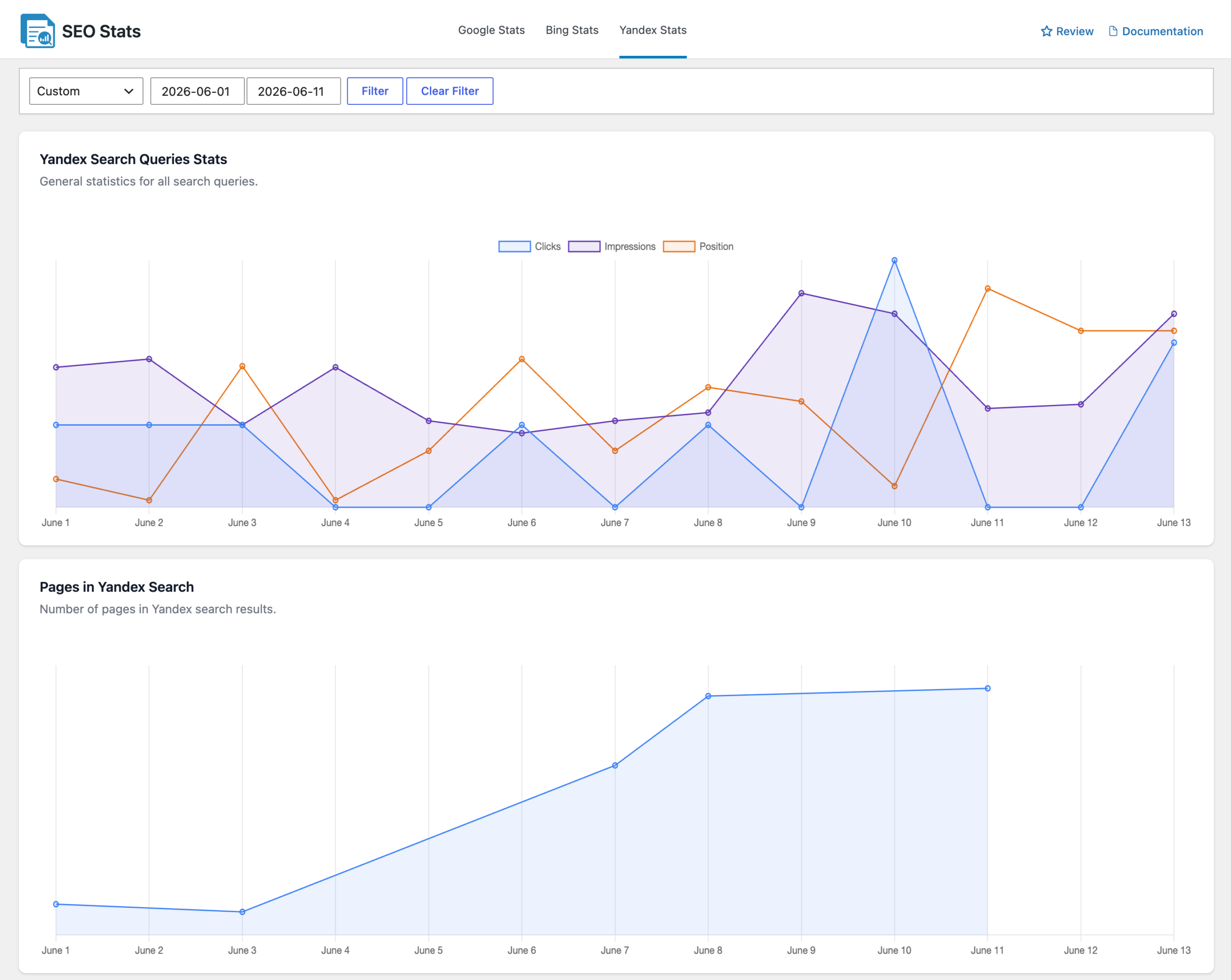Screen dimensions: 1231x980
Task: Toggle the Position legend swatch
Action: coord(679,247)
